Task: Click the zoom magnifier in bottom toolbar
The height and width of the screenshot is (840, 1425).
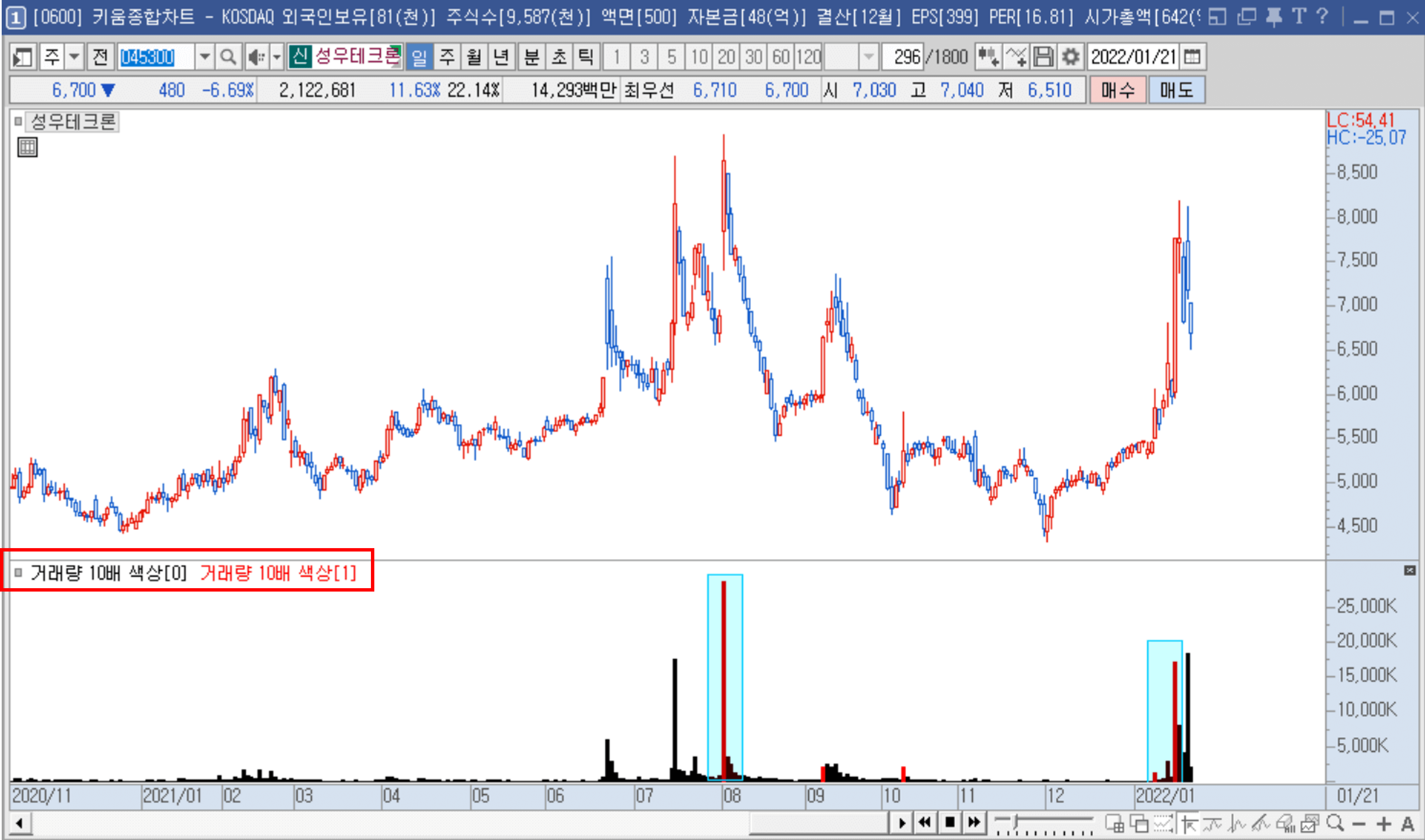Action: (x=1334, y=822)
